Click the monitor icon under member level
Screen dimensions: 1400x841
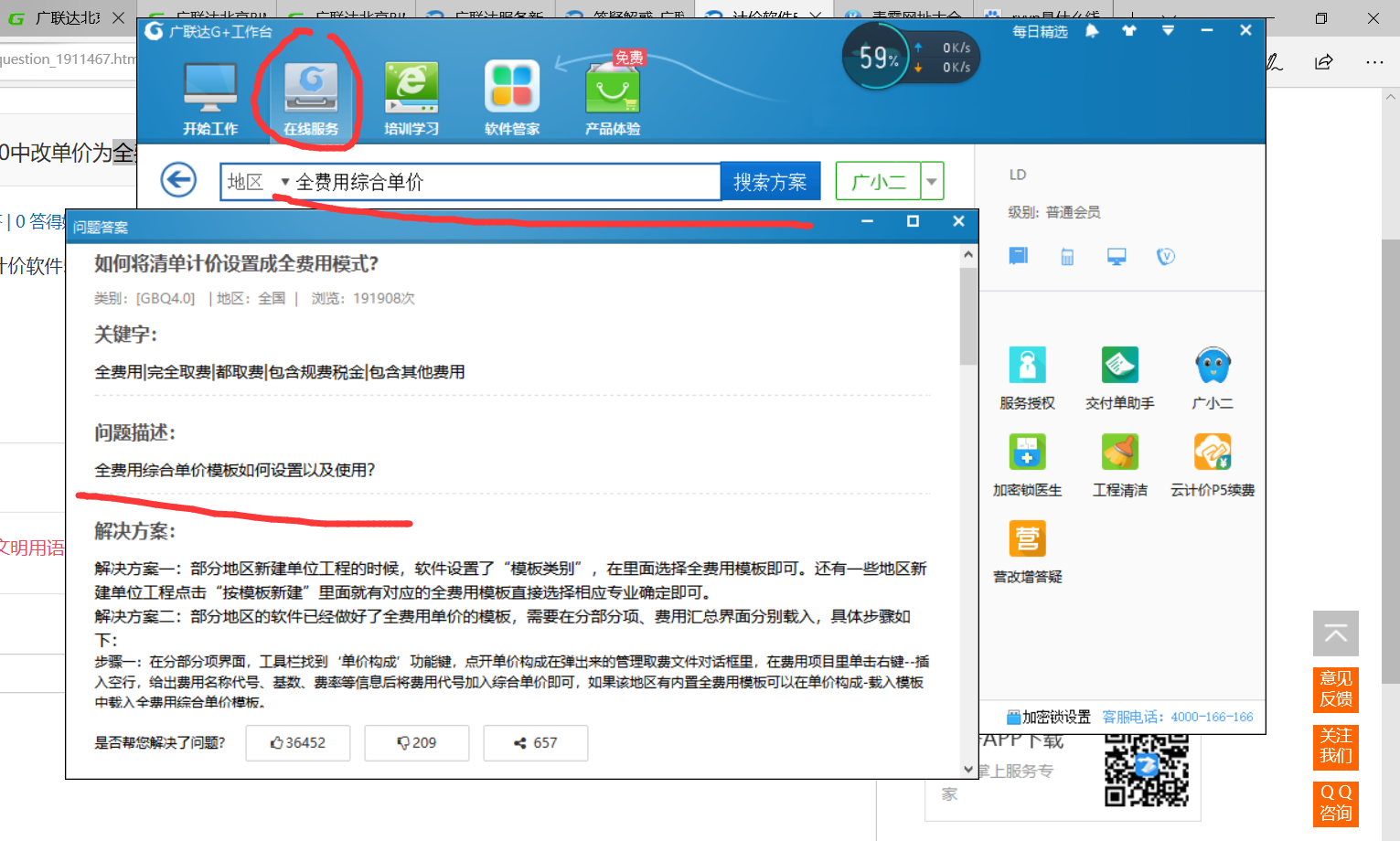click(x=1117, y=257)
